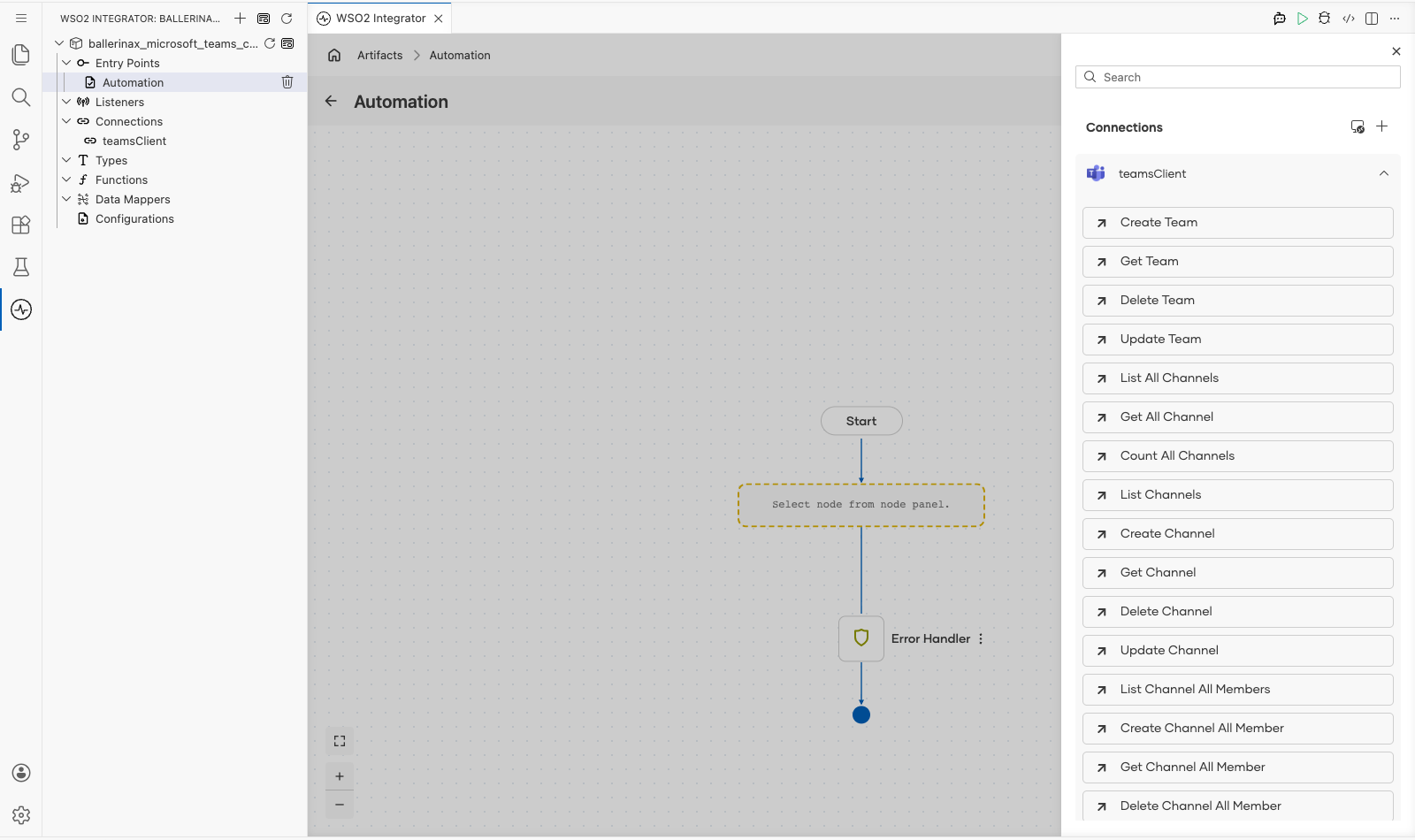Screen dimensions: 1415x840
Task: Open Source Control view
Action: pos(21,140)
